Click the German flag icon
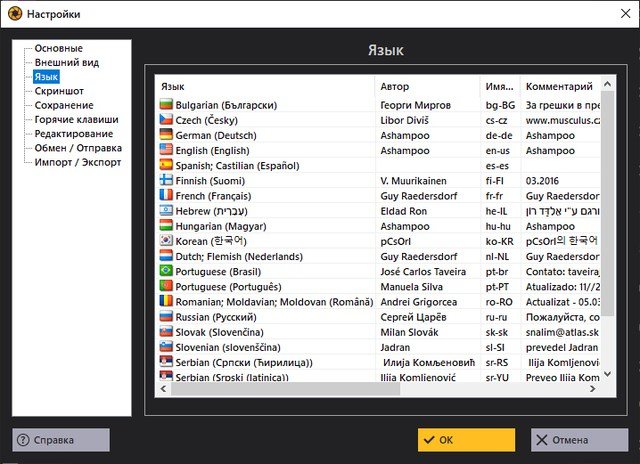This screenshot has height=464, width=640. pyautogui.click(x=166, y=135)
